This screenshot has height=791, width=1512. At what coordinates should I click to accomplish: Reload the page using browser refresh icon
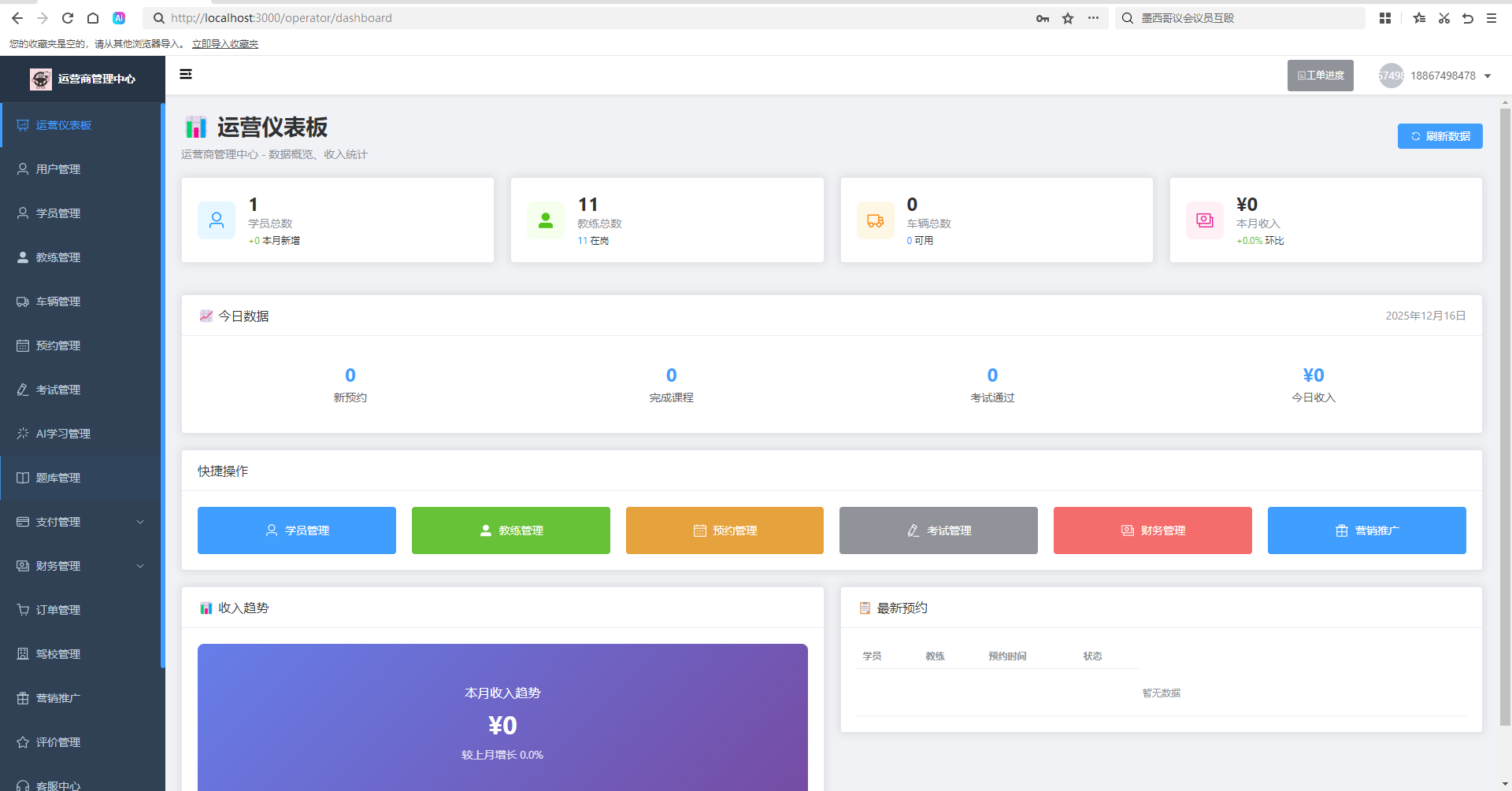tap(68, 18)
